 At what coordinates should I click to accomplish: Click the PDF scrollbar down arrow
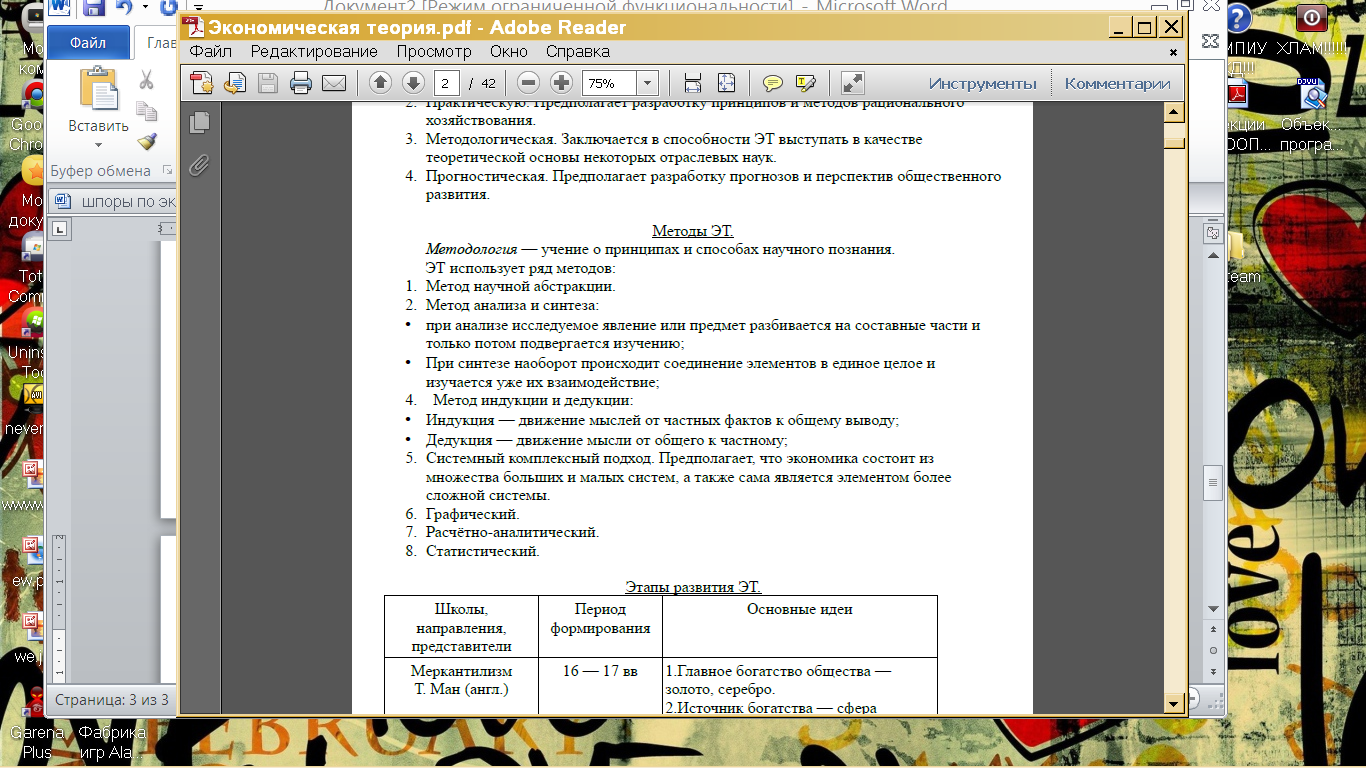1174,705
